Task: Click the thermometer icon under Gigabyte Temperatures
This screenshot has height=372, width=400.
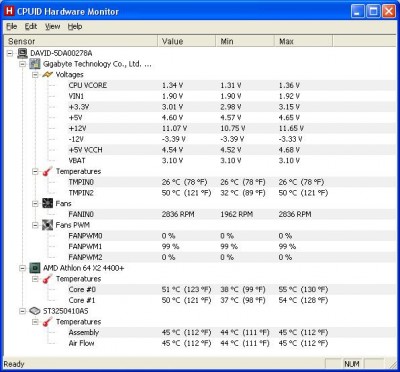Action: coord(48,171)
